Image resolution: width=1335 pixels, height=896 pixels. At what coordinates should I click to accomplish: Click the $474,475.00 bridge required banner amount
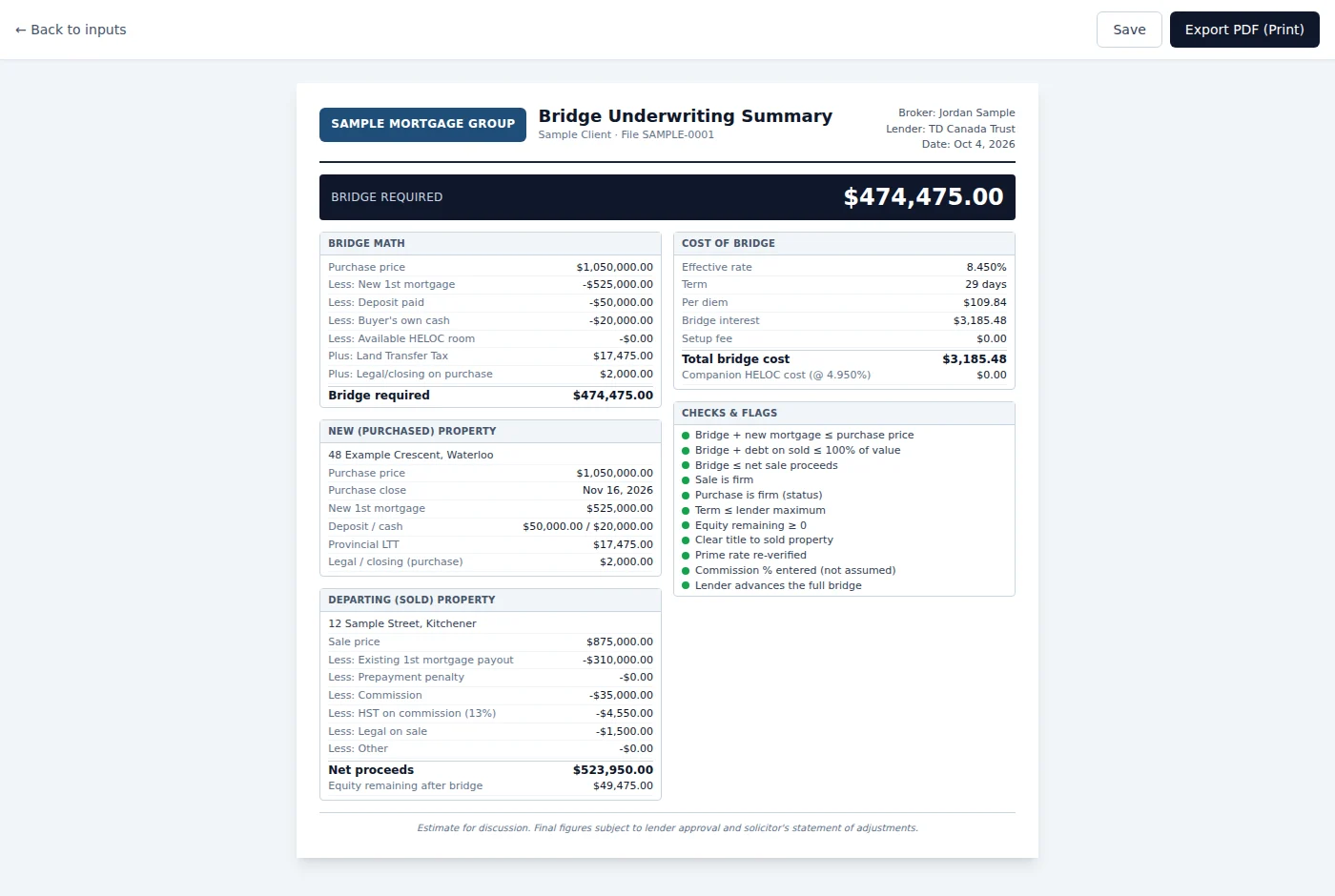(923, 196)
